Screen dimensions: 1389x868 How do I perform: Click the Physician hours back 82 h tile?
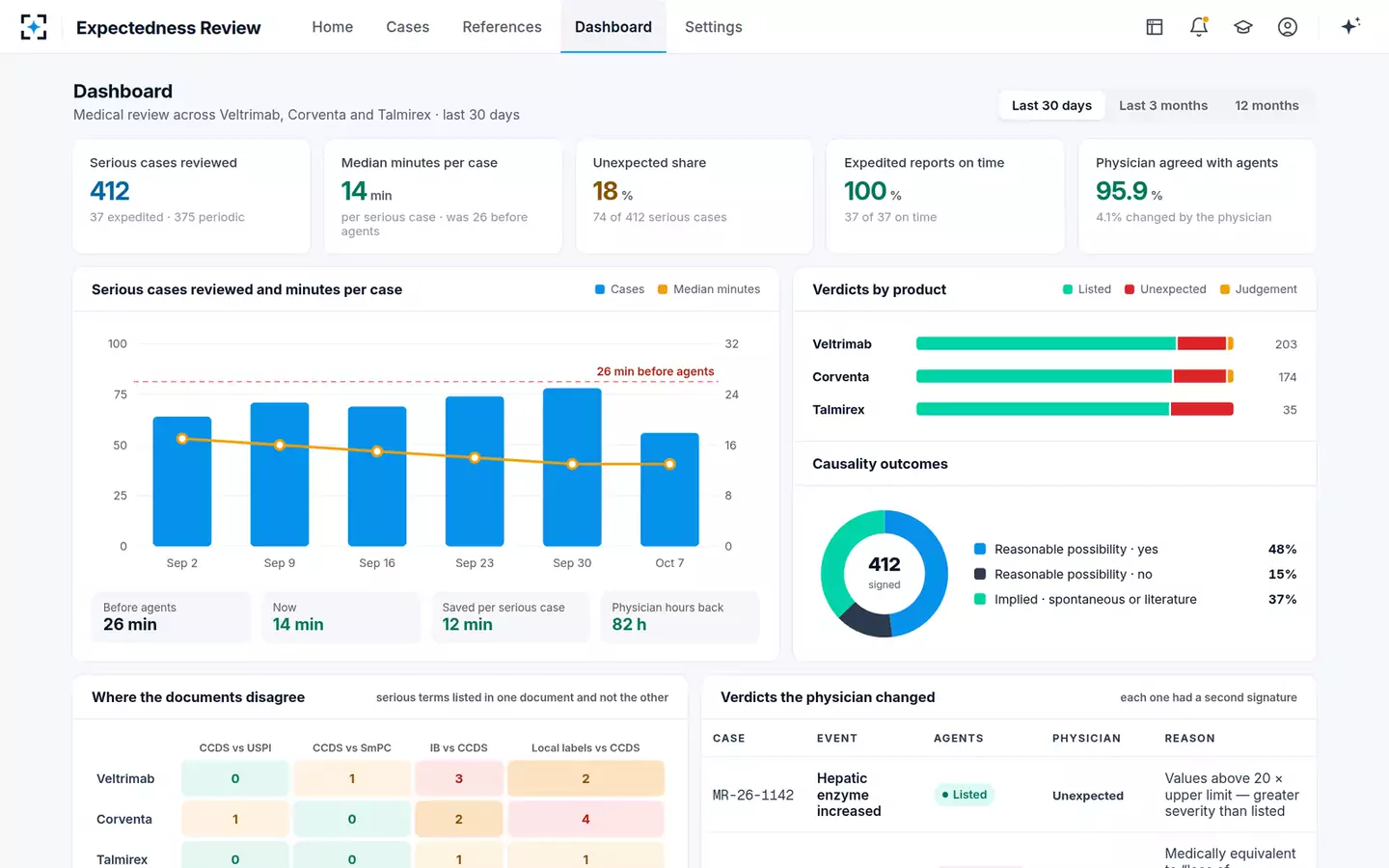[x=680, y=617]
